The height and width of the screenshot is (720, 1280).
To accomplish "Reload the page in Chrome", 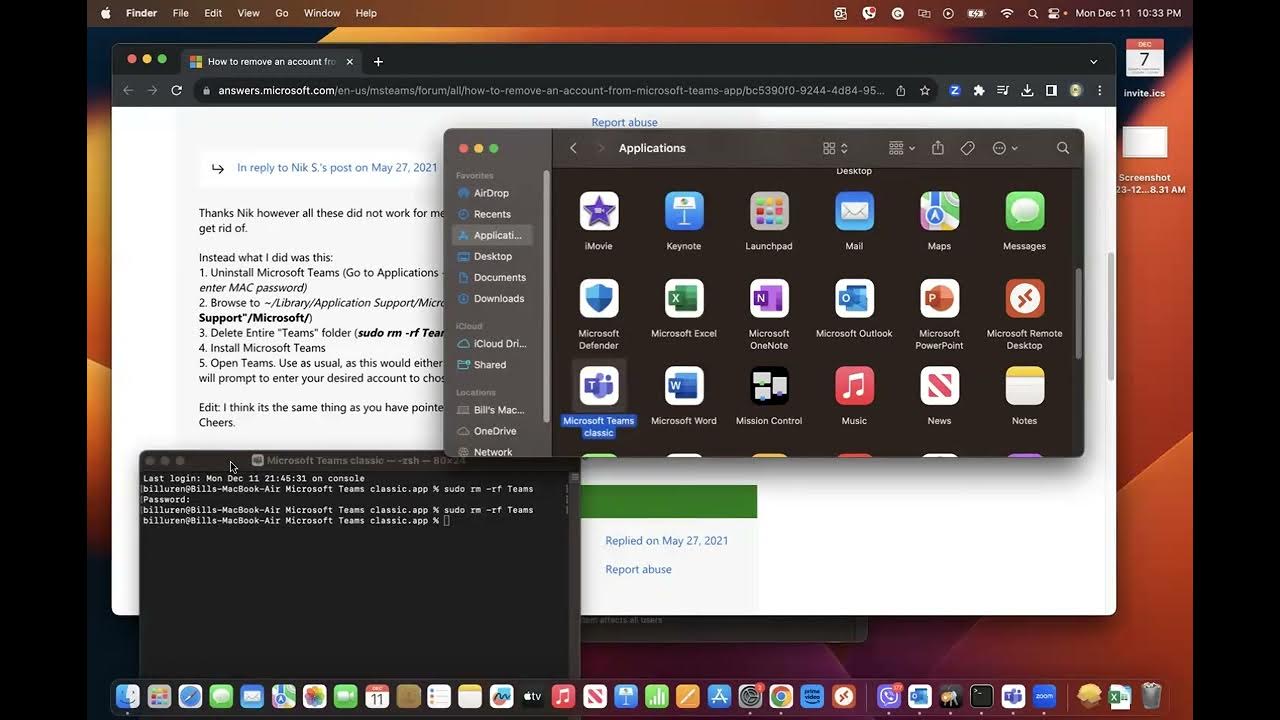I will coord(177,90).
